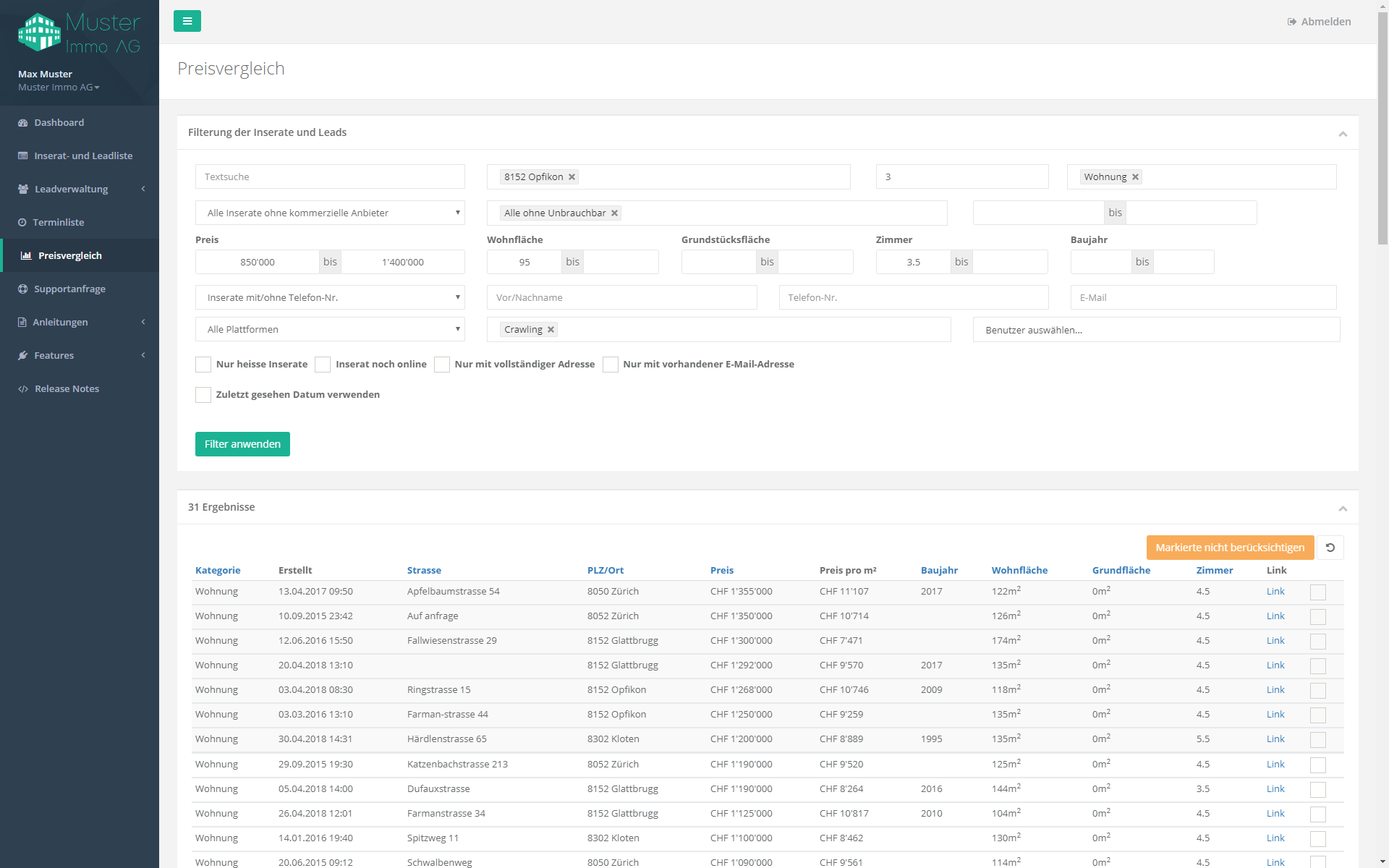Mark checkbox for Apfelbaumstrasse 54 row

(x=1318, y=592)
